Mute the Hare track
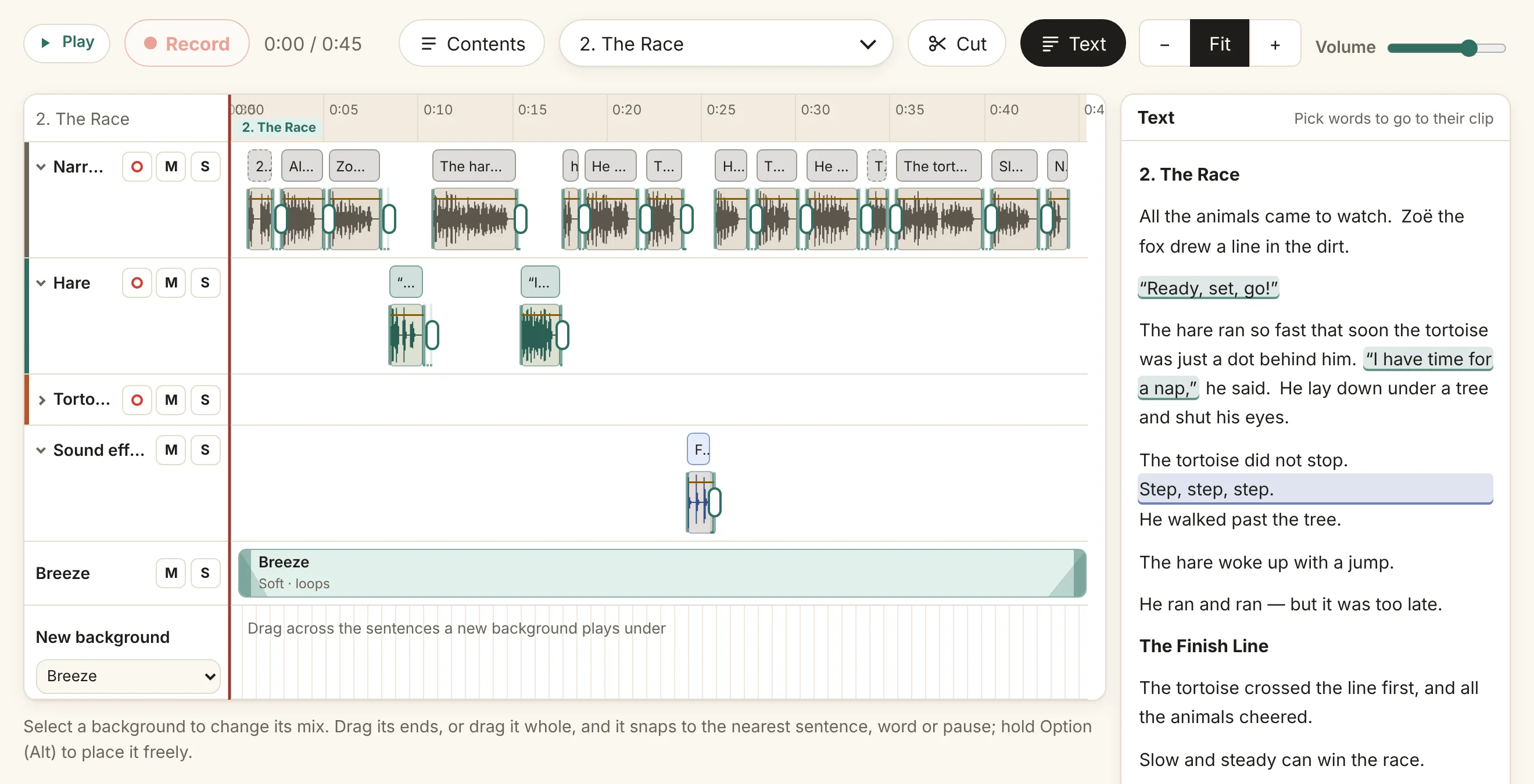The height and width of the screenshot is (784, 1534). coord(171,283)
